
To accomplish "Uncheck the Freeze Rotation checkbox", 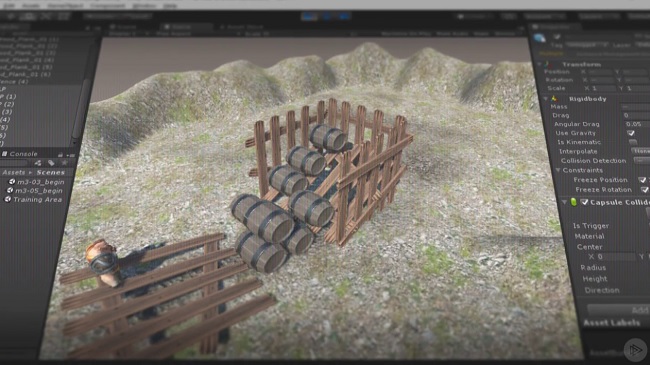I will coord(644,190).
